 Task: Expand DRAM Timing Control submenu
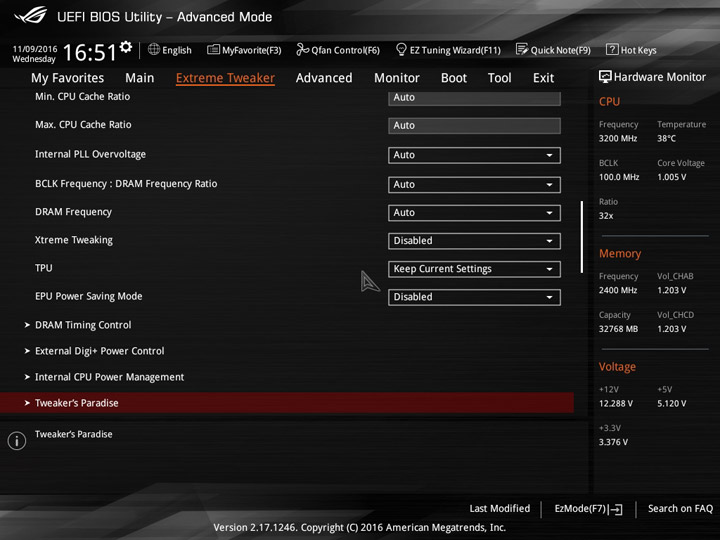(83, 325)
